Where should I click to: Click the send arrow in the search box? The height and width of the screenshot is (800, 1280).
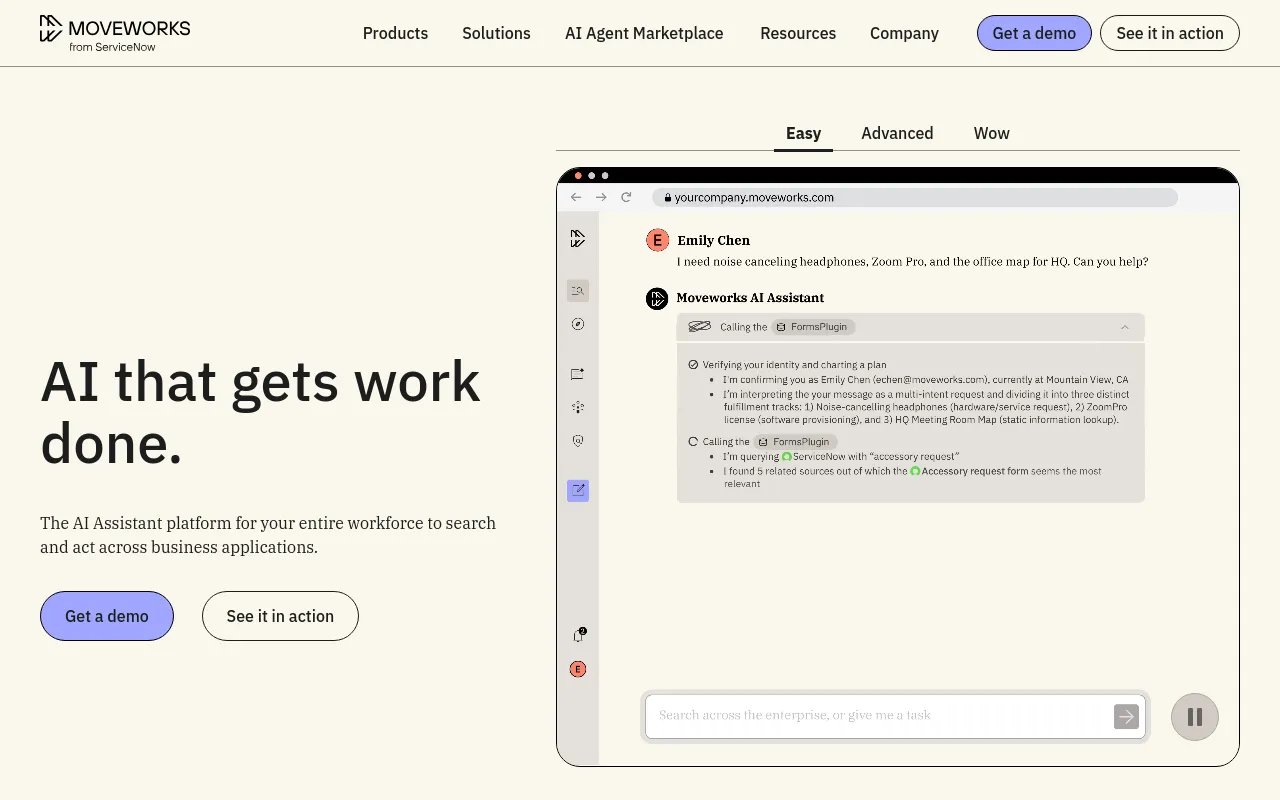click(1126, 716)
